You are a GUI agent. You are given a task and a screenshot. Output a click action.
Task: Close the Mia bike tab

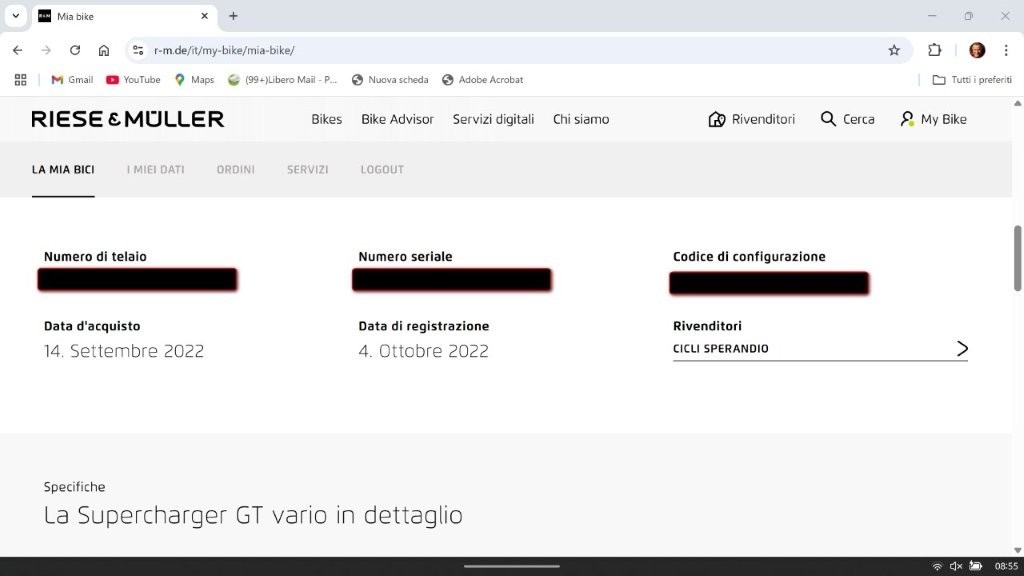(x=204, y=16)
